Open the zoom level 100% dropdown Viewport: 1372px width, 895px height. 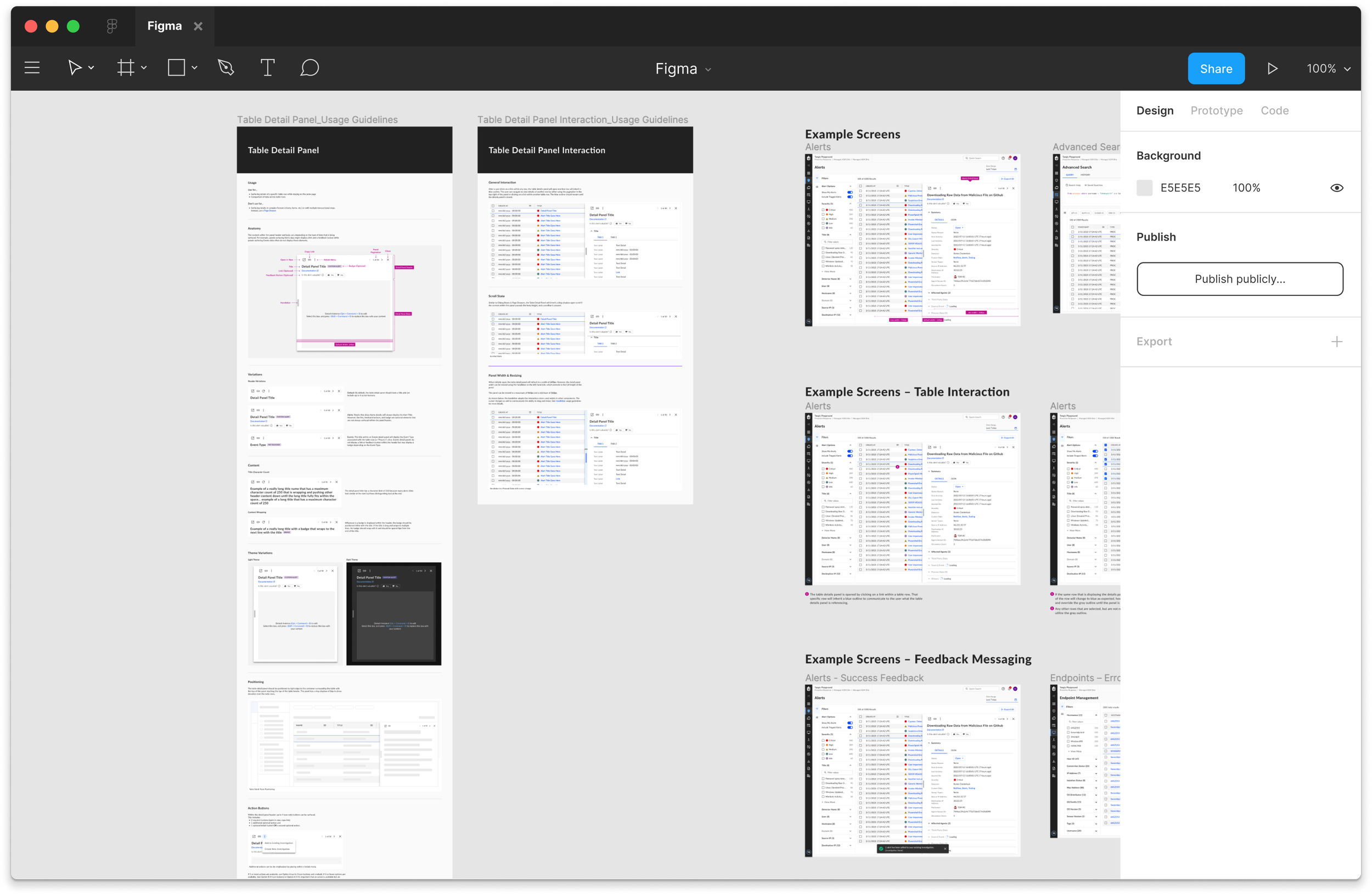click(x=1328, y=69)
